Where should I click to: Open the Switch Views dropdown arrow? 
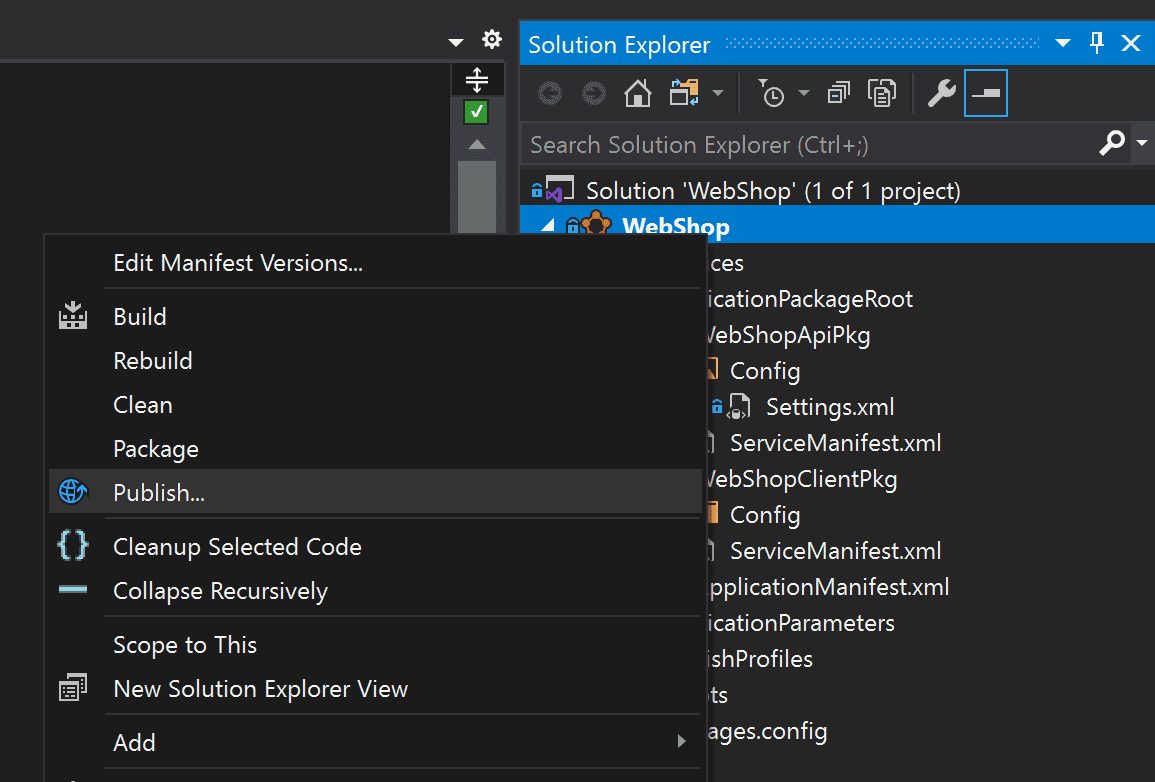718,93
